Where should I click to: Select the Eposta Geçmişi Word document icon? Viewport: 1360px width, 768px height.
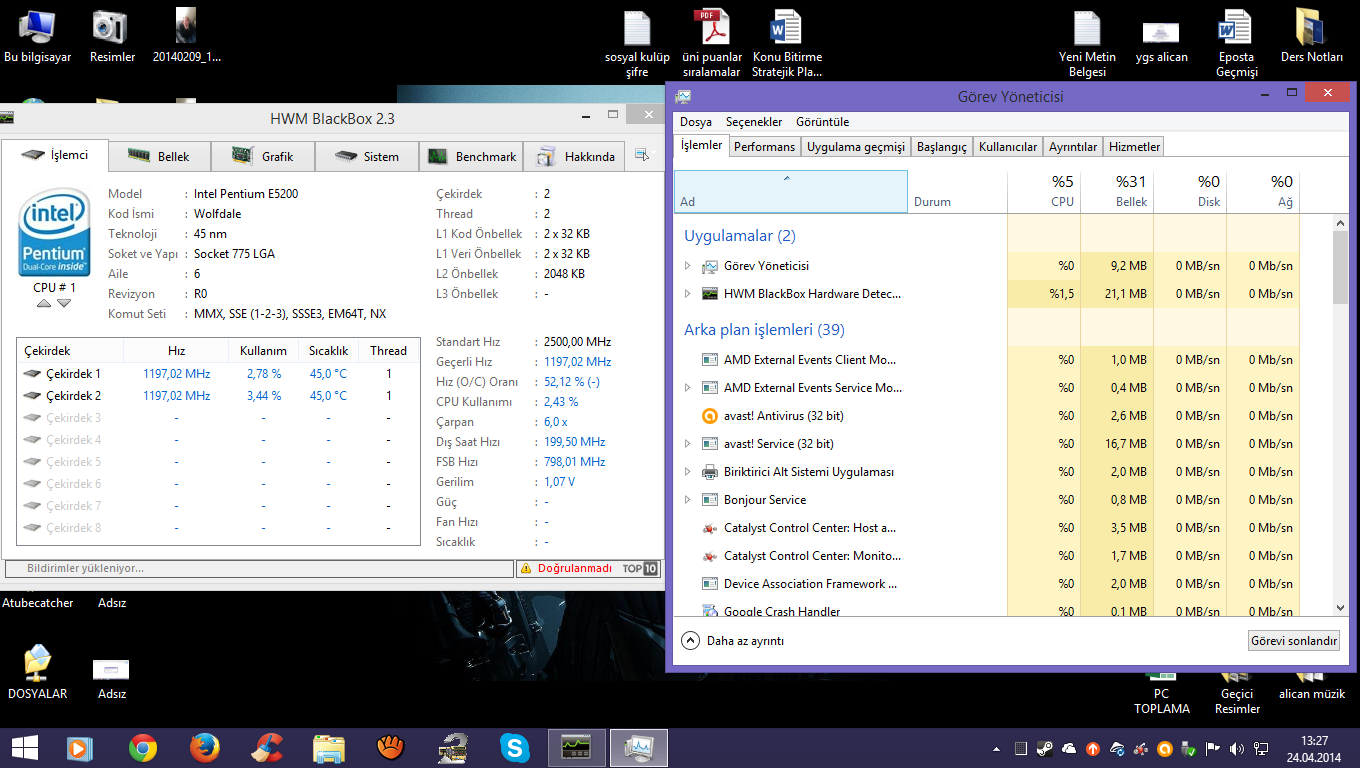click(x=1237, y=44)
